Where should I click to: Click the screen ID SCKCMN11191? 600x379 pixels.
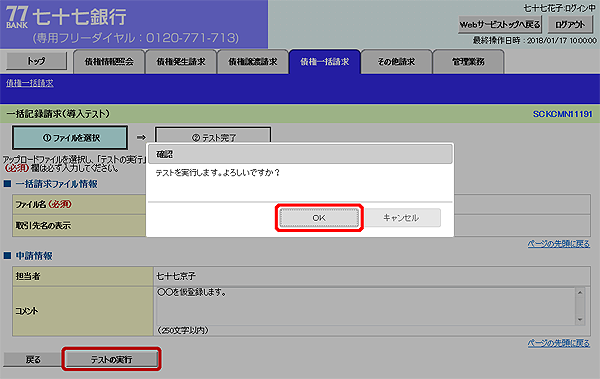coord(562,114)
